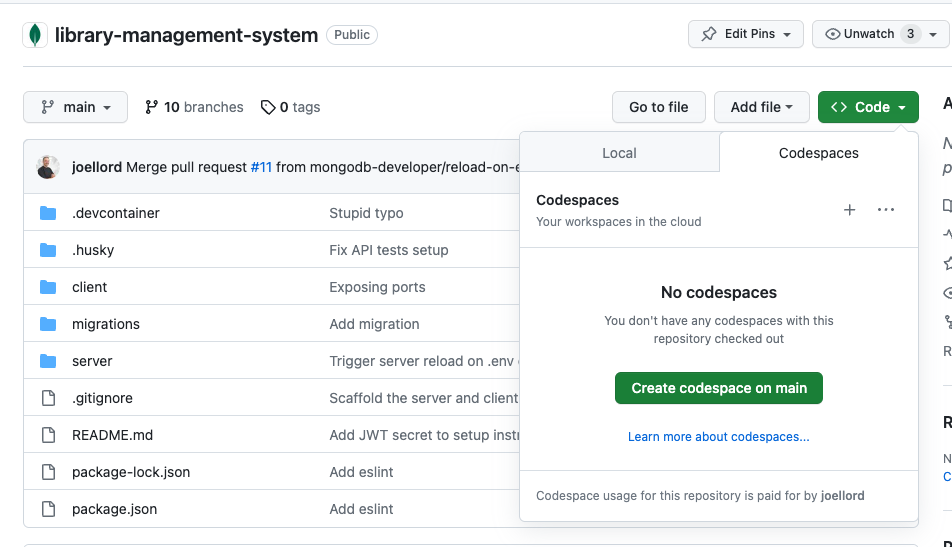Click the pin icon in Edit Pins

point(709,34)
